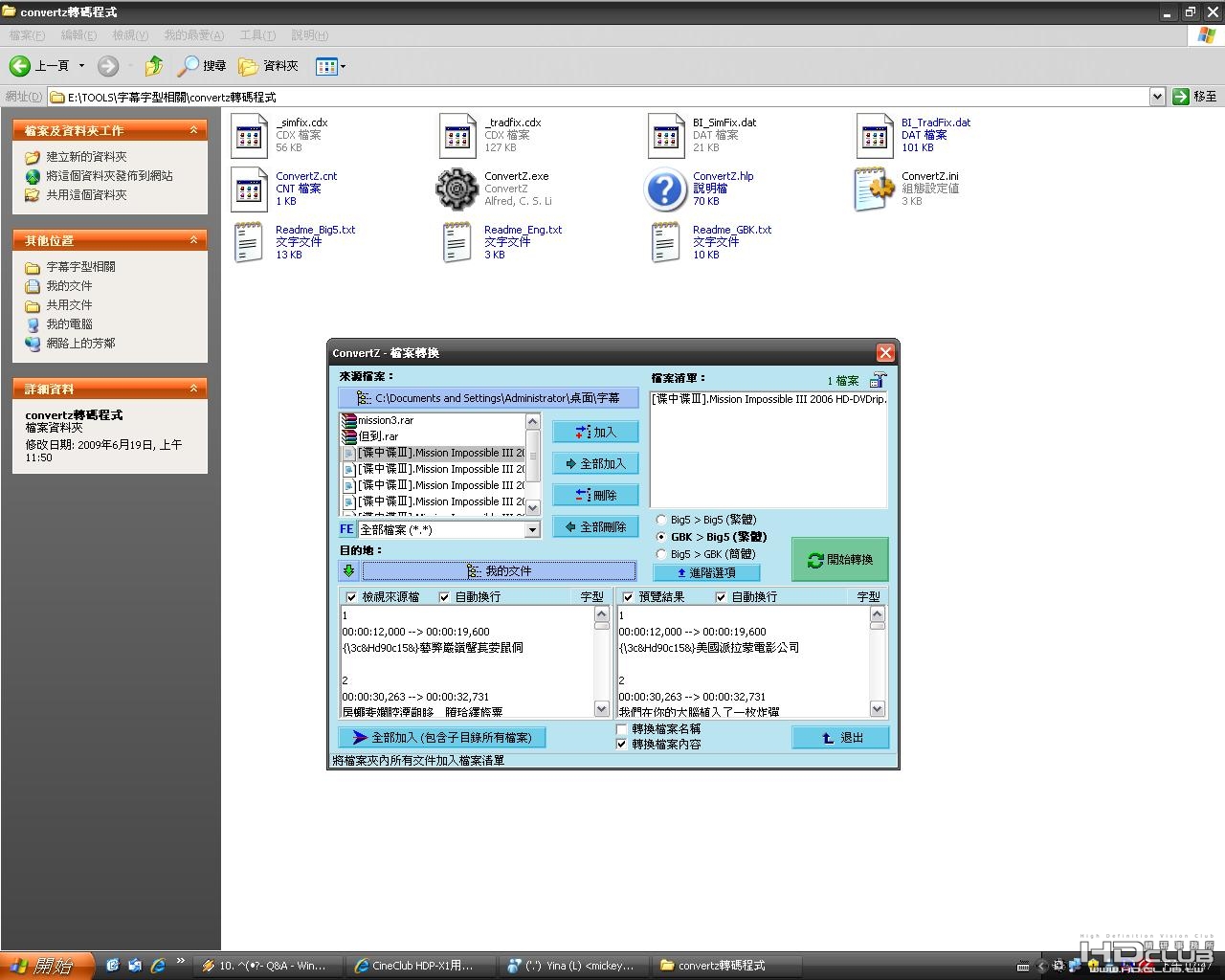Open the ConvertZ.hlp help file icon

pos(665,189)
